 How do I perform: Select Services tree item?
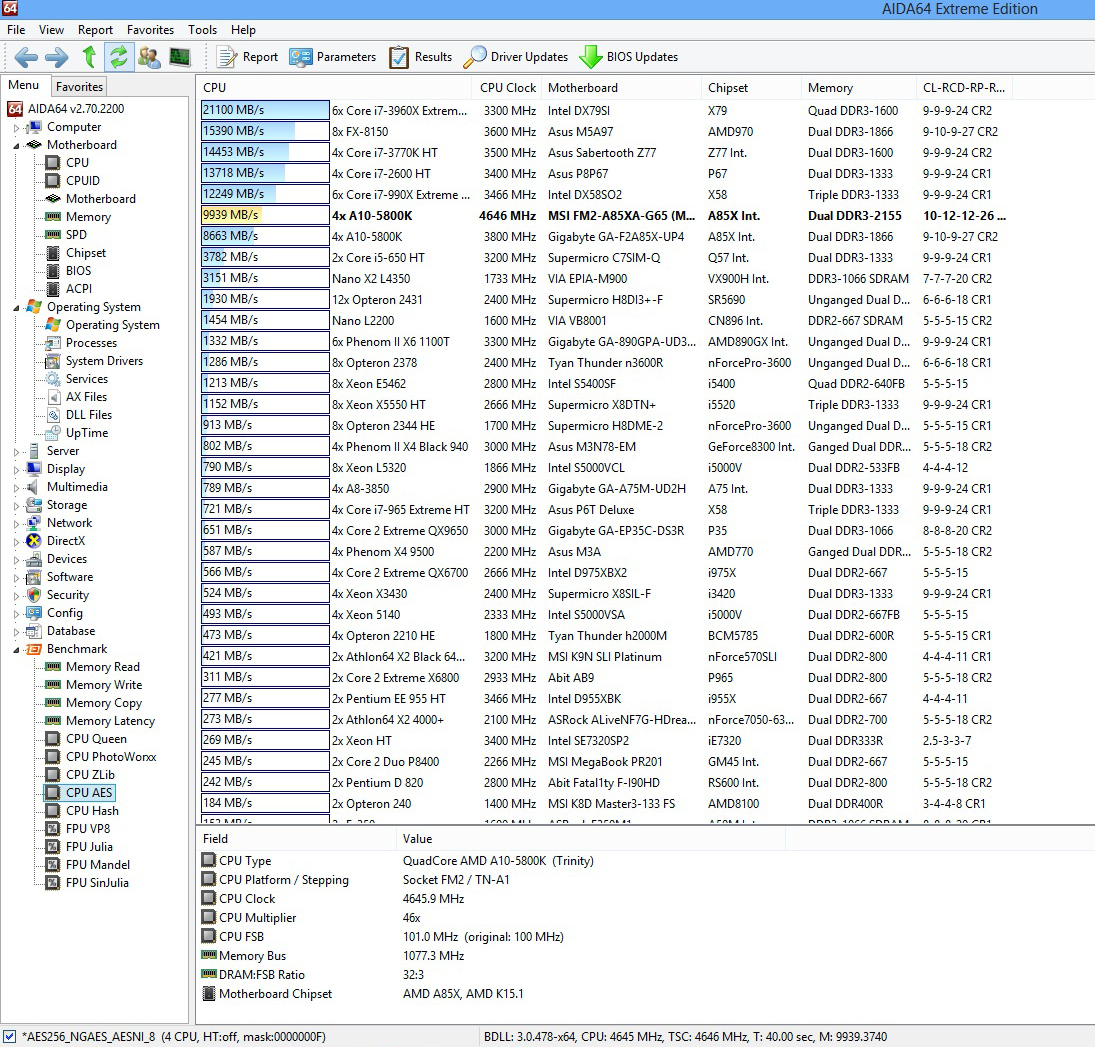coord(87,379)
